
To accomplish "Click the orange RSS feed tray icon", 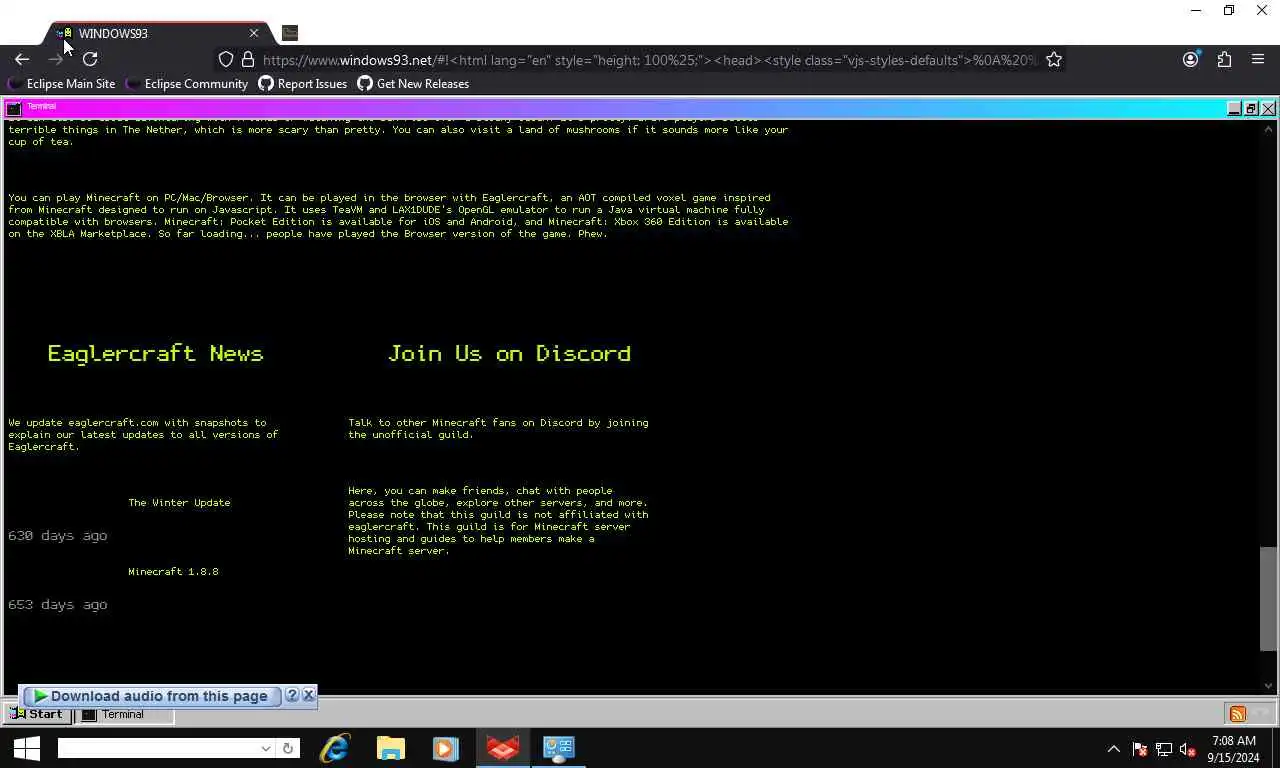I will click(x=1237, y=714).
